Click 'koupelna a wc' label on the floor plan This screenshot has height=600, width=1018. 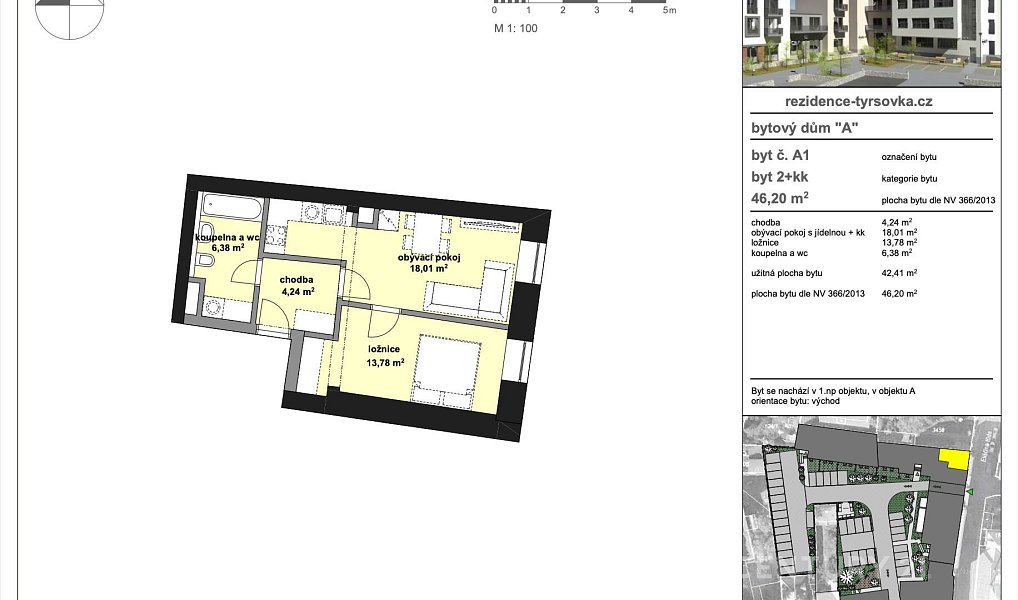(x=227, y=238)
